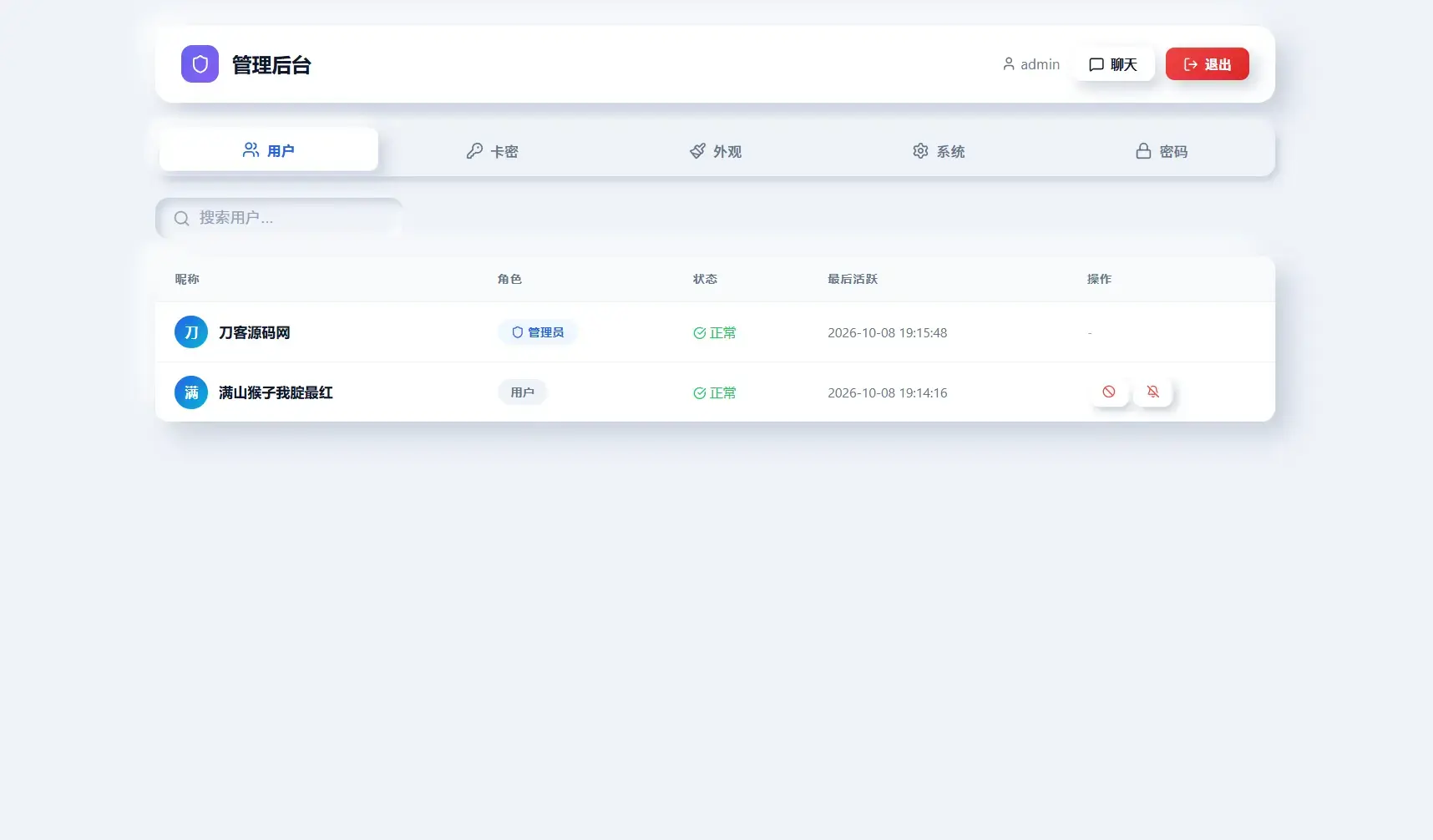This screenshot has height=840, width=1433.
Task: Mute user 满山猴子我腚最红 with the bell-off icon
Action: pyautogui.click(x=1153, y=392)
